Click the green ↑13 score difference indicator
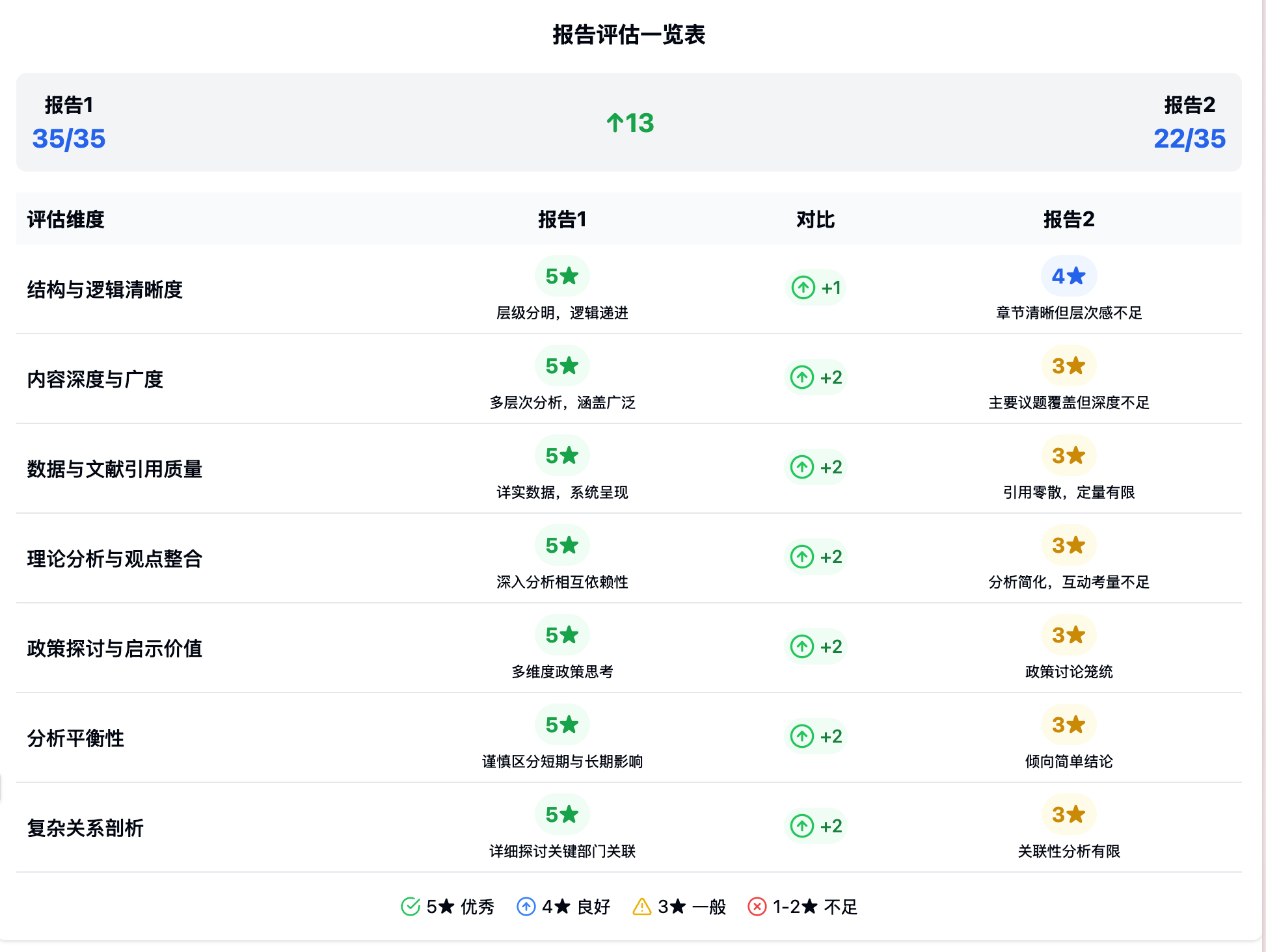This screenshot has height=952, width=1266. click(x=629, y=123)
